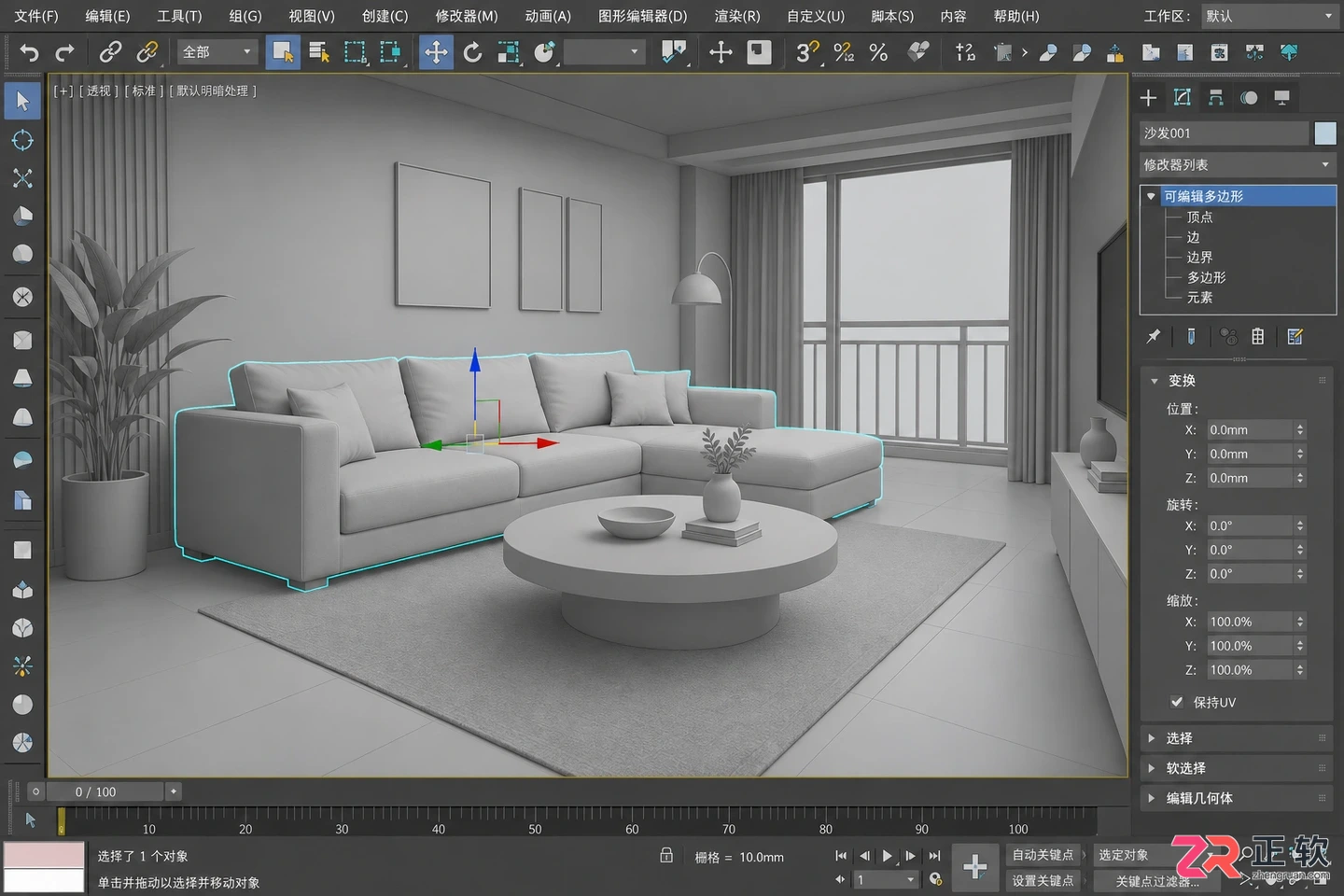The height and width of the screenshot is (896, 1344).
Task: Open the Display panel tab icon
Action: point(1282,98)
